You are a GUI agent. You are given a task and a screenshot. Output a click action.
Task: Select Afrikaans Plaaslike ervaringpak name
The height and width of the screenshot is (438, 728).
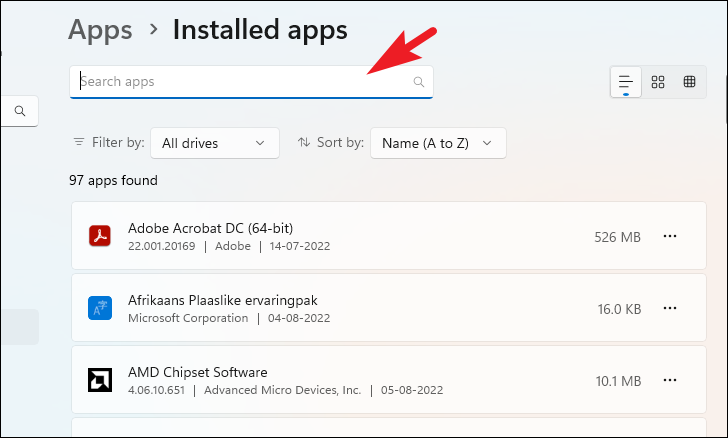pyautogui.click(x=223, y=301)
